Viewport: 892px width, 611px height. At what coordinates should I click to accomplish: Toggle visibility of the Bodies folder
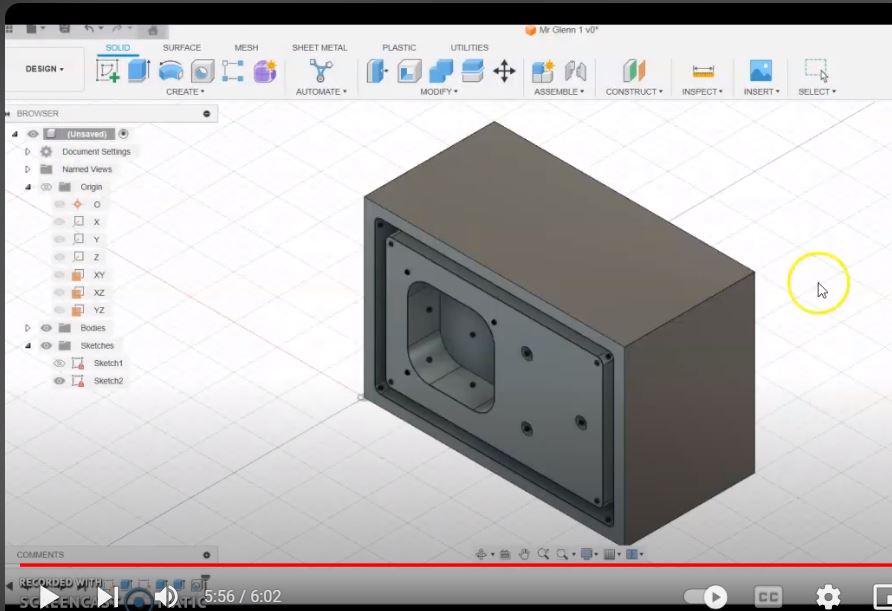point(46,328)
